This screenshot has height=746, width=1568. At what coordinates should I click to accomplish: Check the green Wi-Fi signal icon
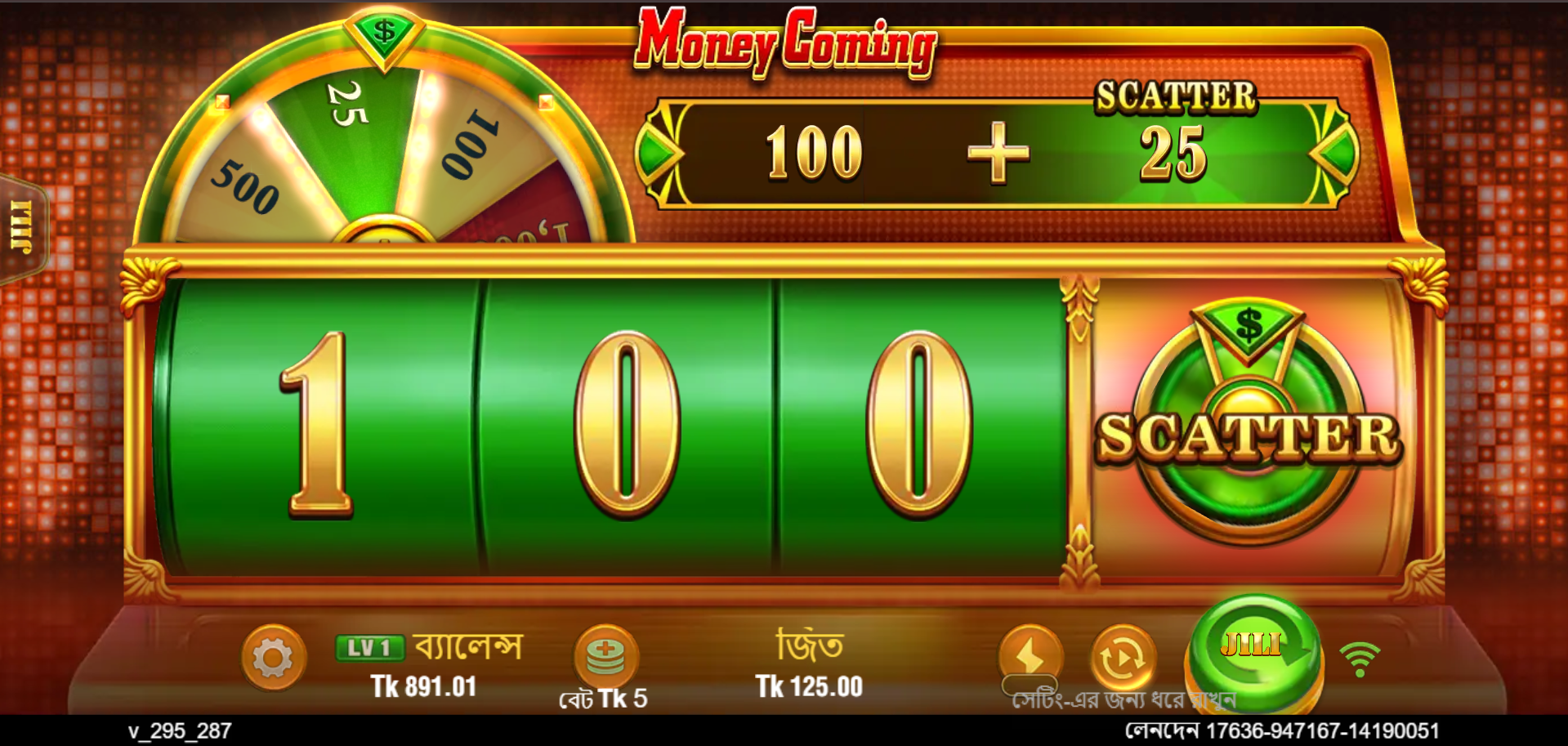click(x=1360, y=659)
